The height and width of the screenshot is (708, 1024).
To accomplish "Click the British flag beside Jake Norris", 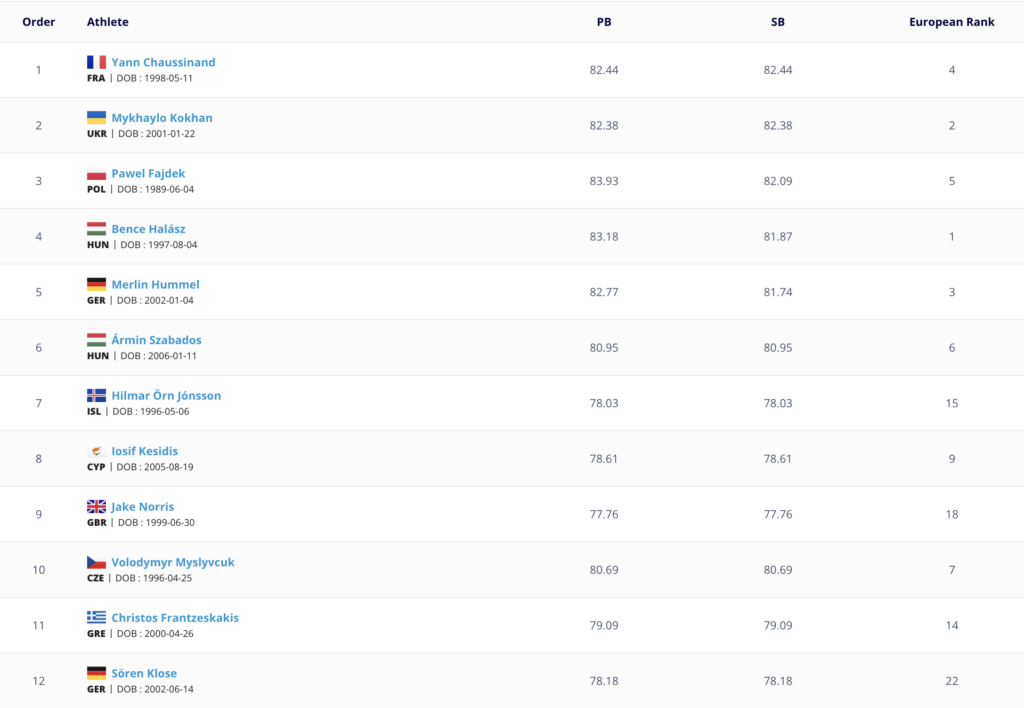I will (x=96, y=506).
